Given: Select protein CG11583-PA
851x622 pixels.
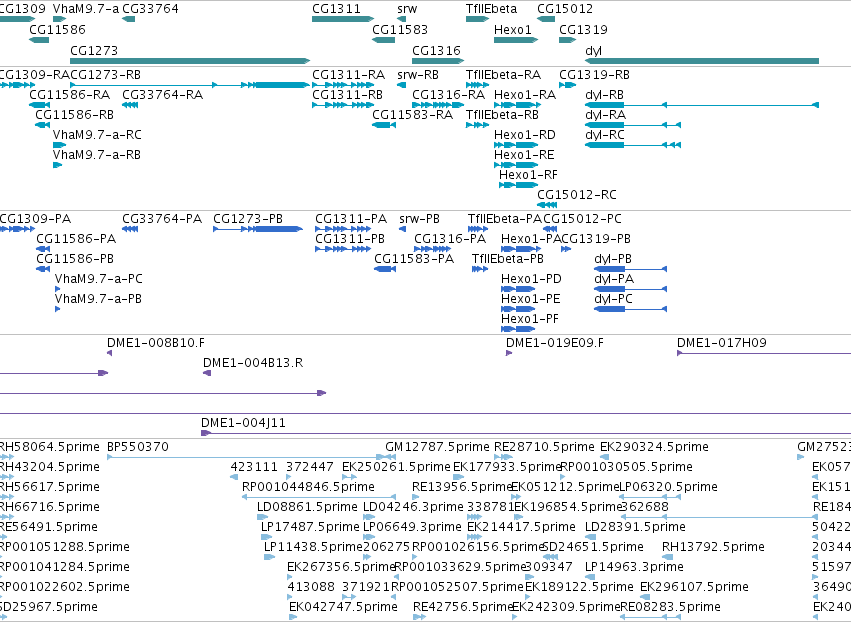Looking at the screenshot, I should (x=385, y=269).
